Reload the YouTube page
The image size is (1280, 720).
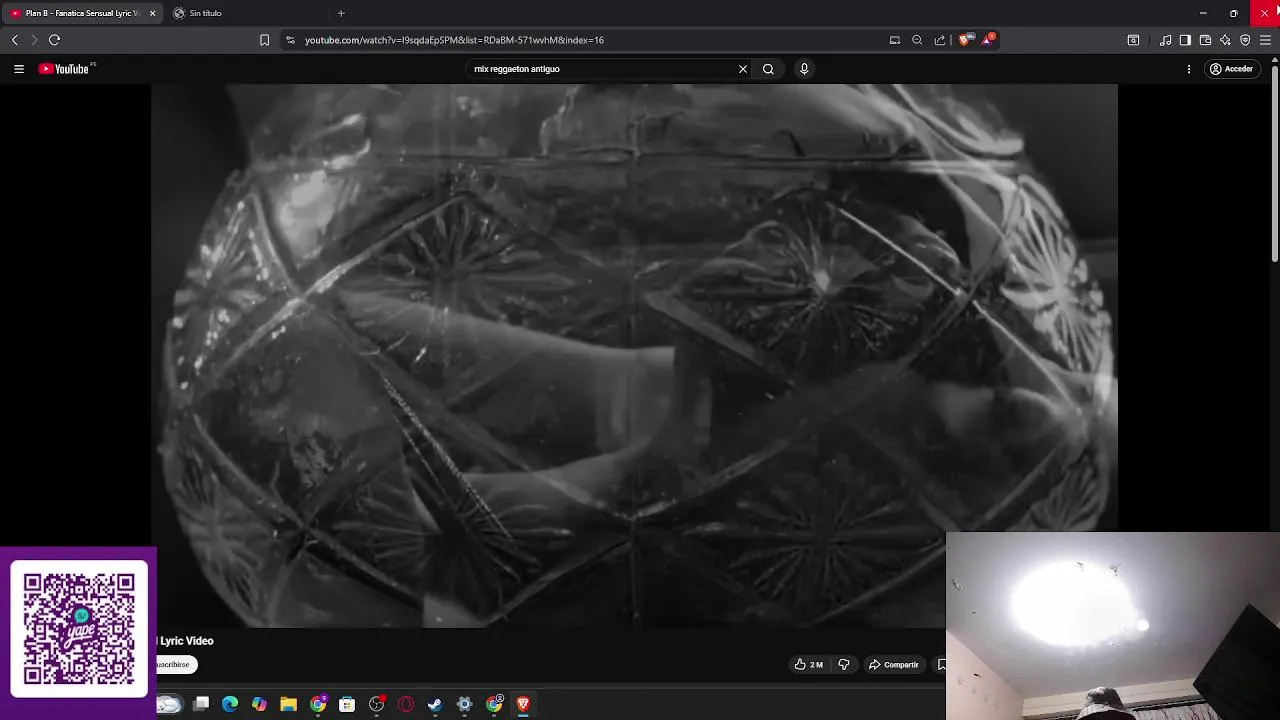point(55,40)
